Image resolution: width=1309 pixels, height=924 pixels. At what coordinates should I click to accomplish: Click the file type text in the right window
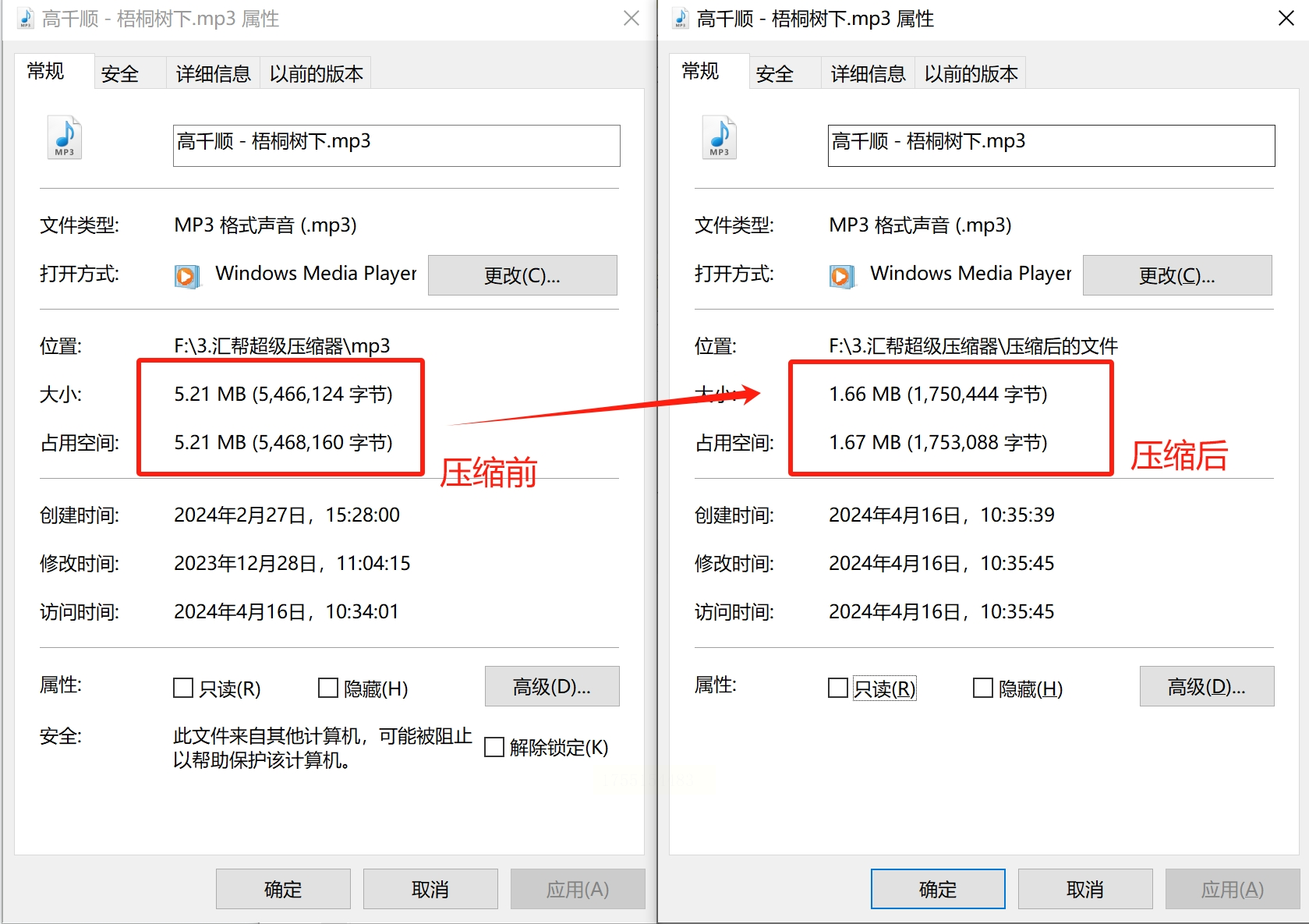[920, 225]
